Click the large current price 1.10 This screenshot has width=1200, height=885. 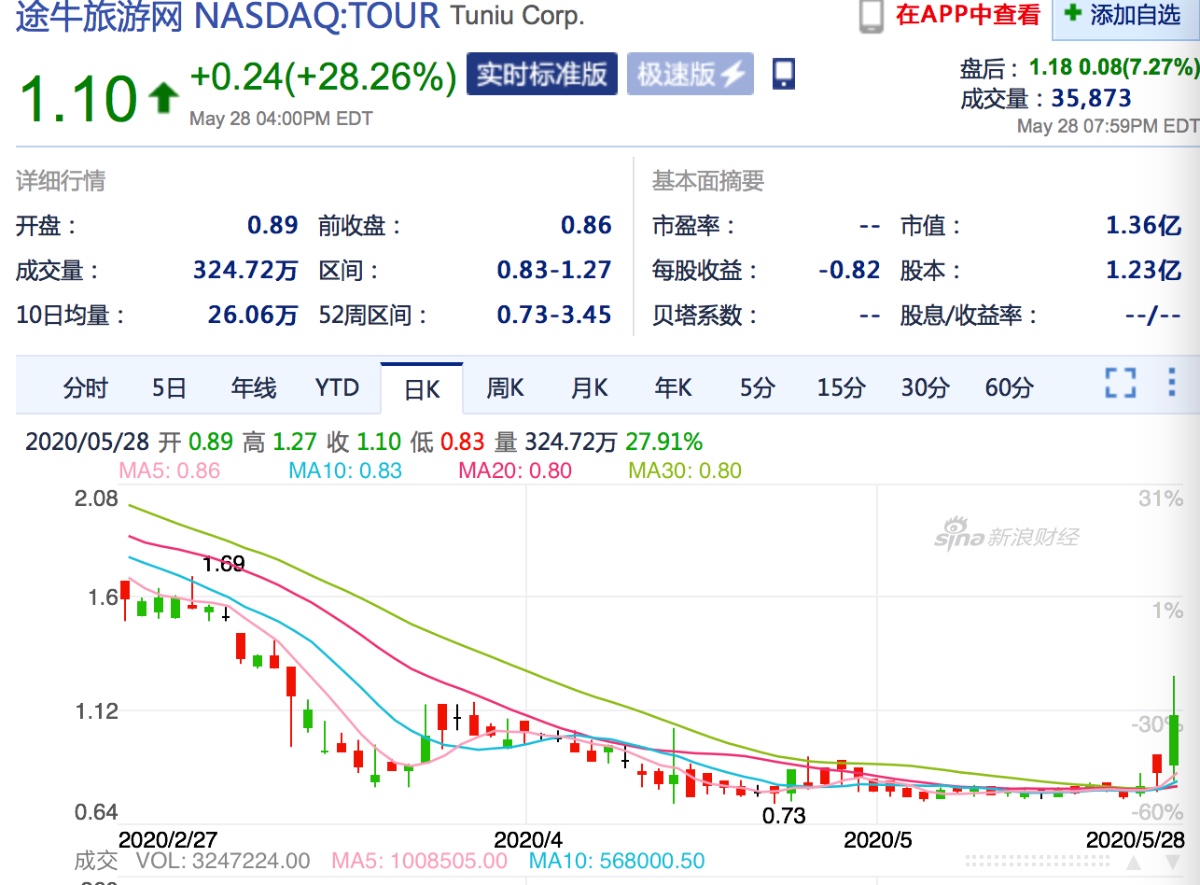(x=77, y=98)
